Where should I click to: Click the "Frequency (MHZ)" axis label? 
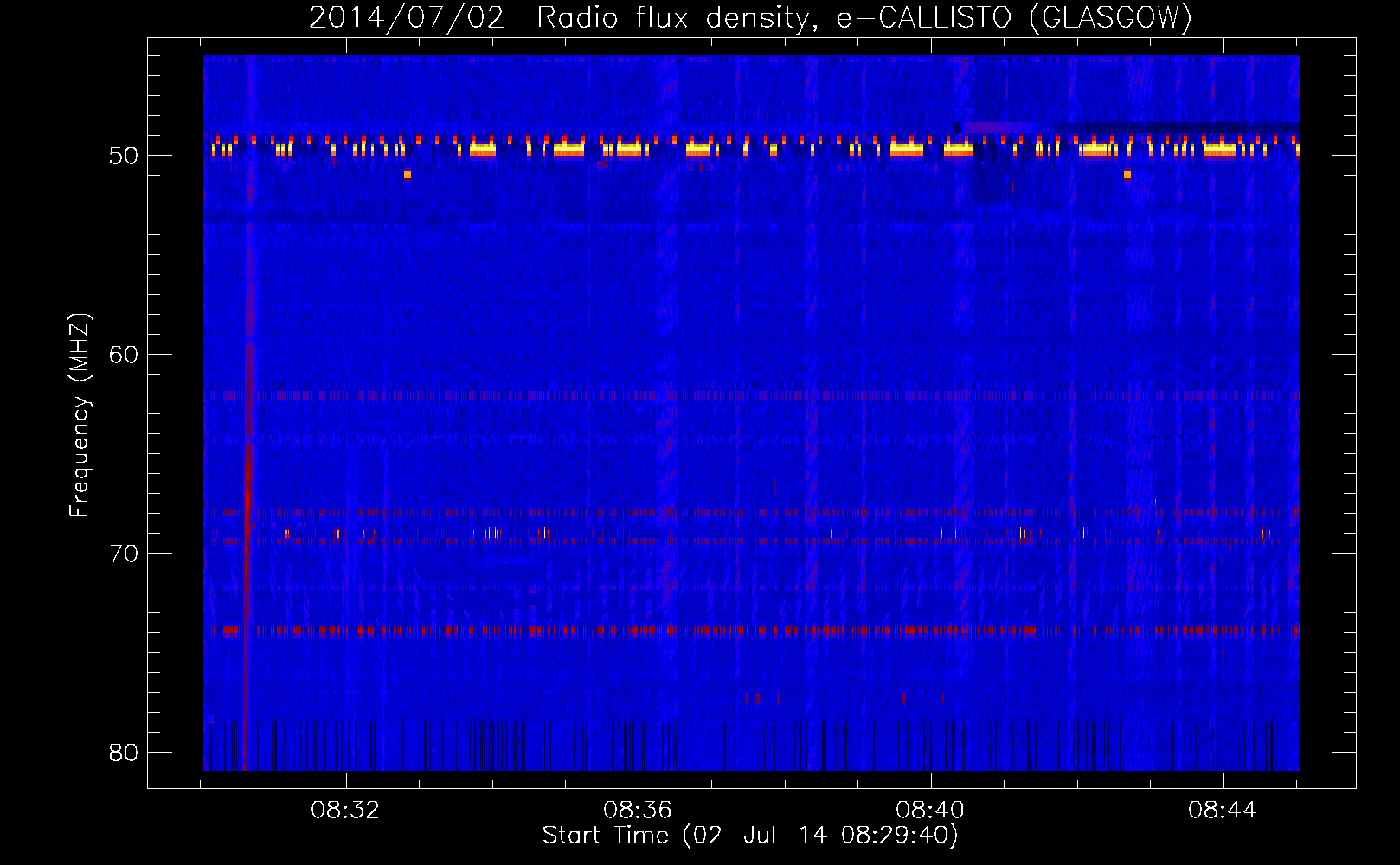(x=80, y=415)
